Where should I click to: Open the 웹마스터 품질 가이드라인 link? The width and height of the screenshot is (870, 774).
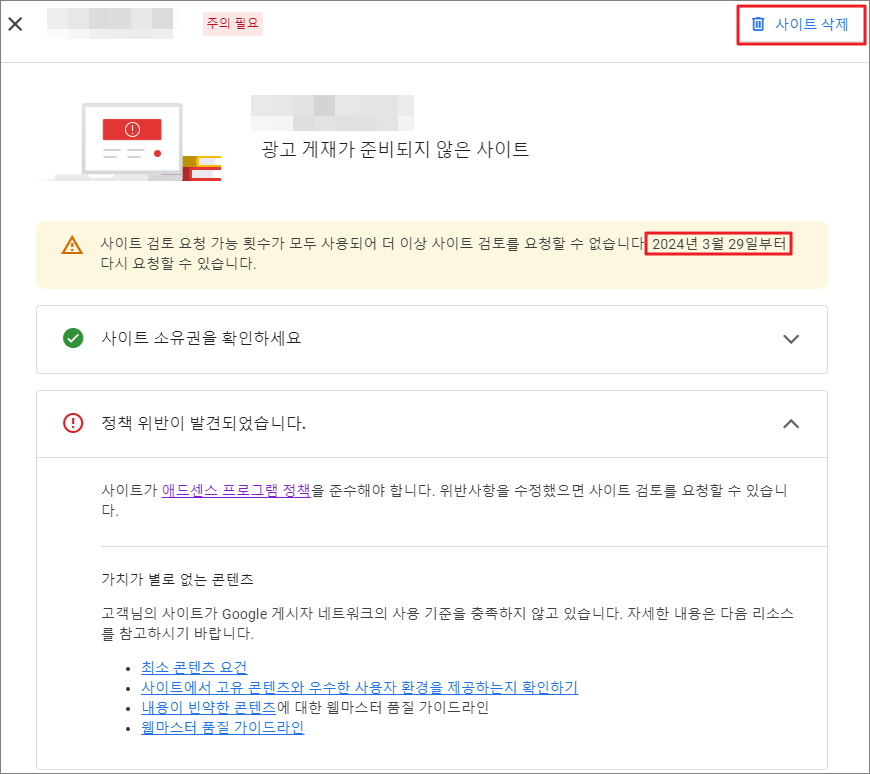pos(222,727)
